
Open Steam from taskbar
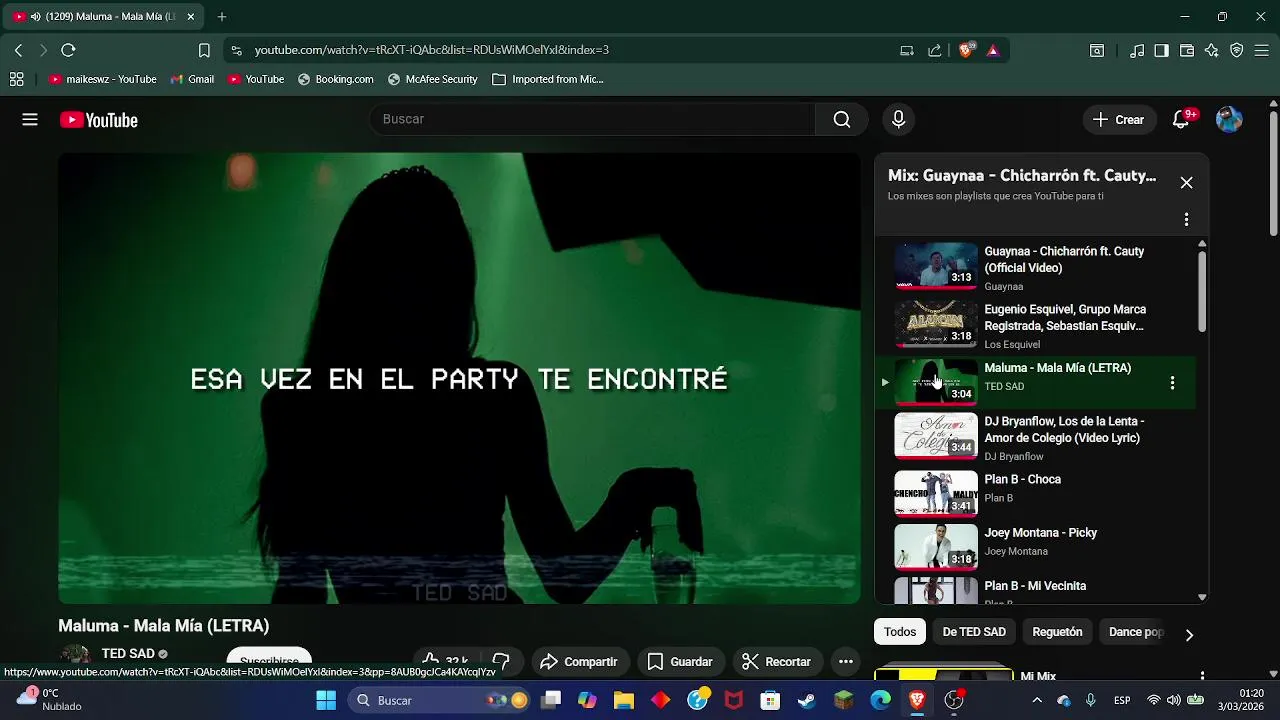coord(806,700)
